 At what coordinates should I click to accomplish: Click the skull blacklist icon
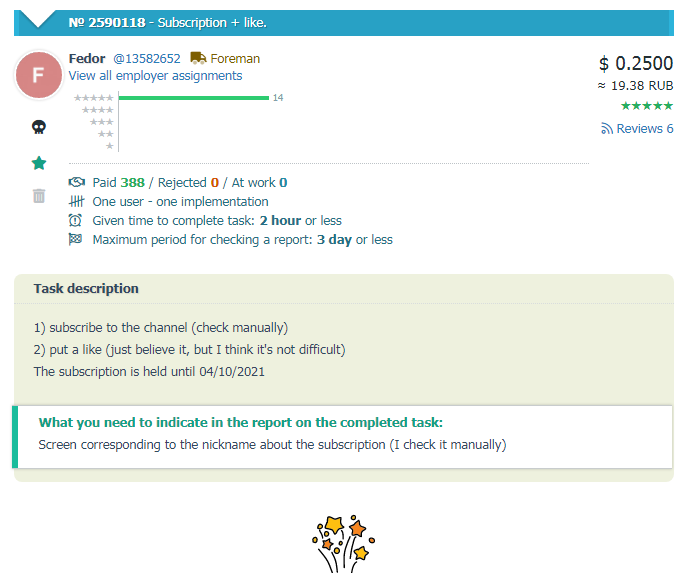39,127
